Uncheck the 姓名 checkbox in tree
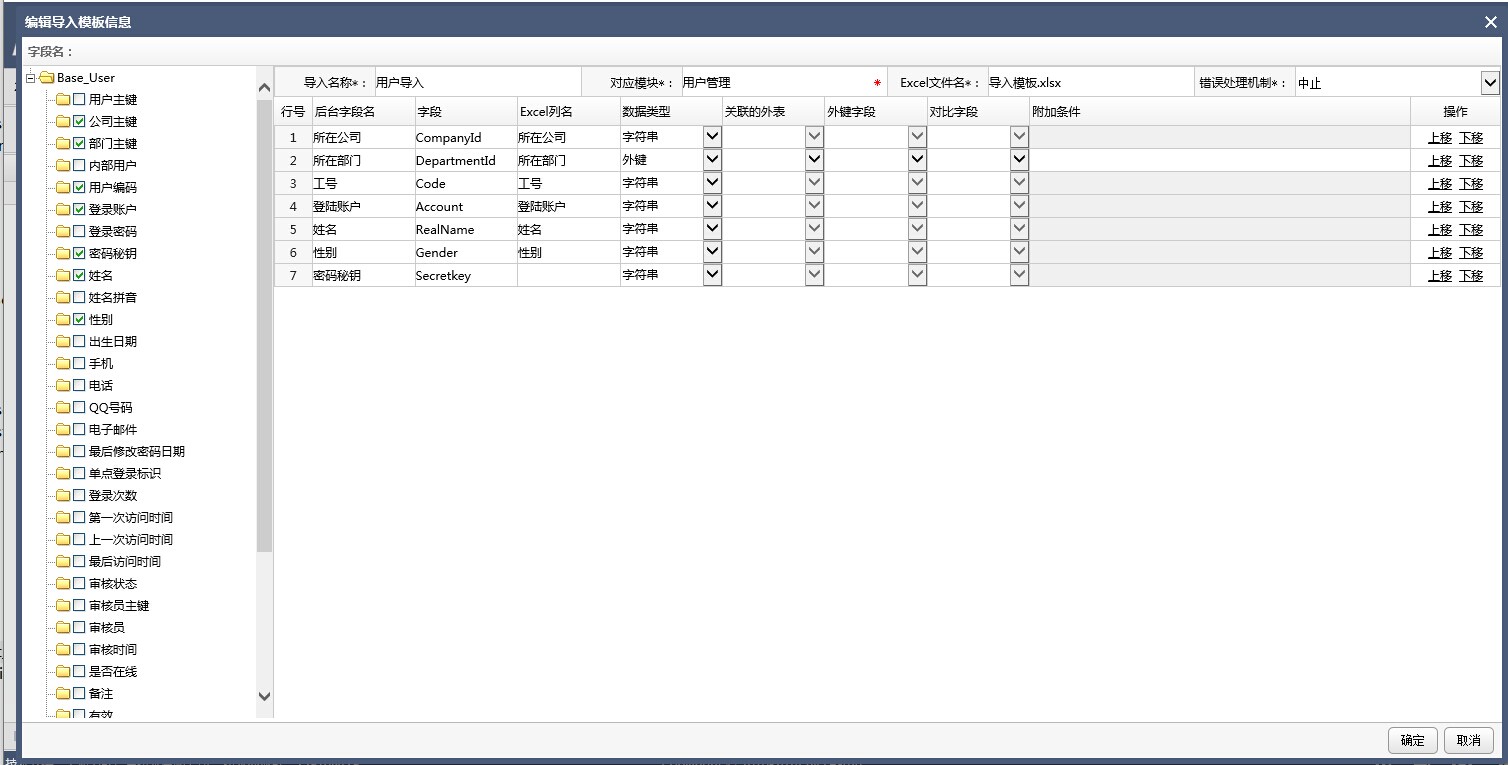 coord(79,275)
